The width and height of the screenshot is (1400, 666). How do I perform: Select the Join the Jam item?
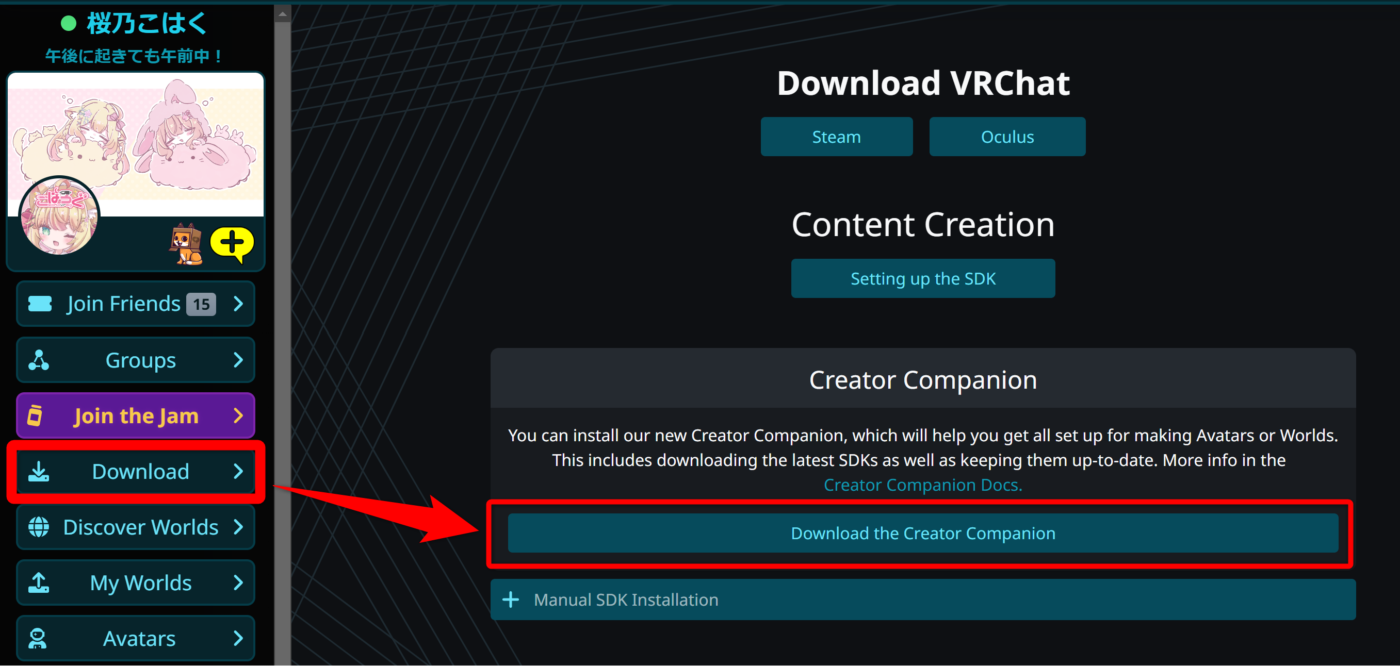[136, 415]
